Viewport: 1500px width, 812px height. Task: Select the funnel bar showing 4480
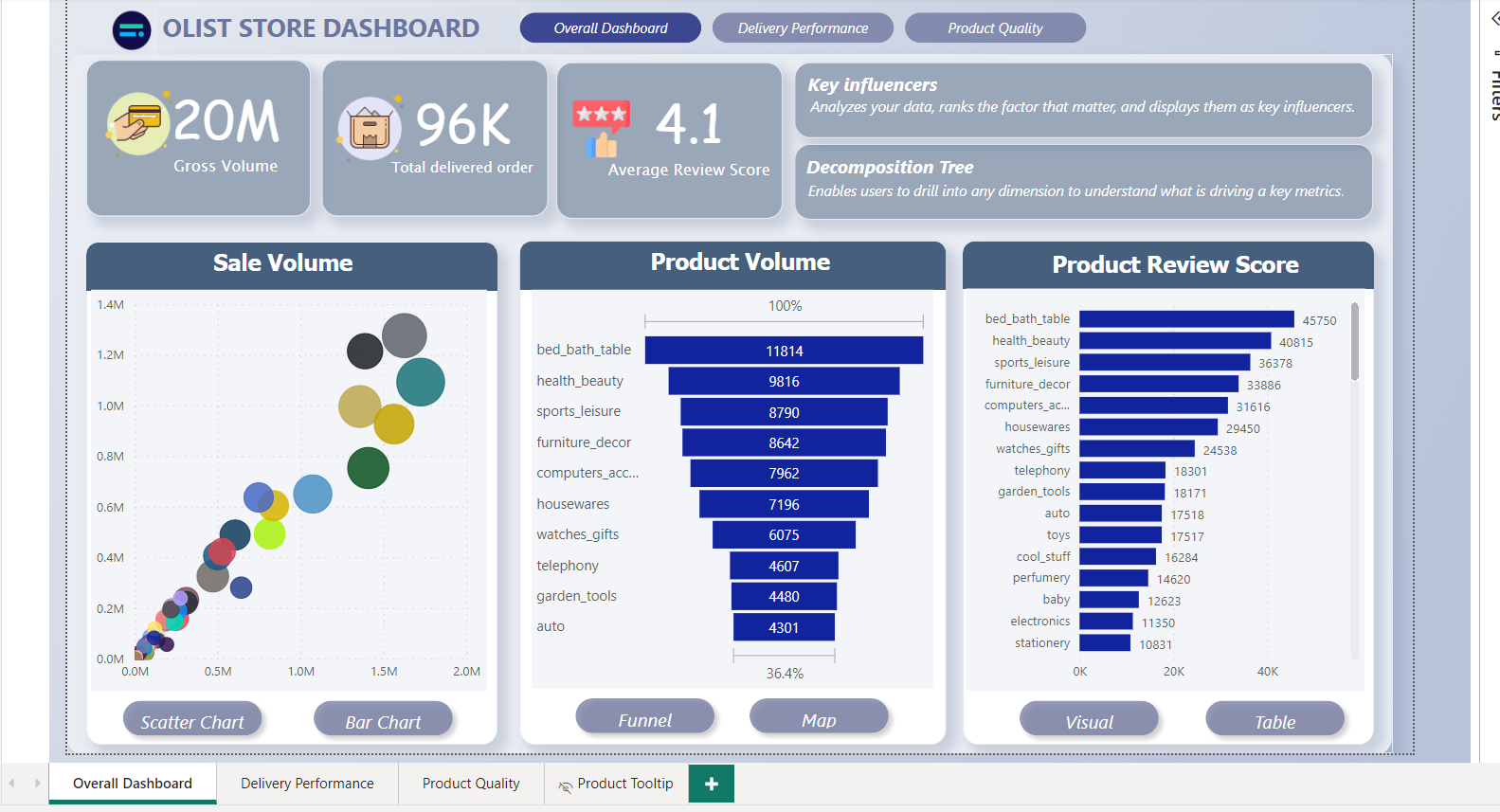click(x=784, y=596)
